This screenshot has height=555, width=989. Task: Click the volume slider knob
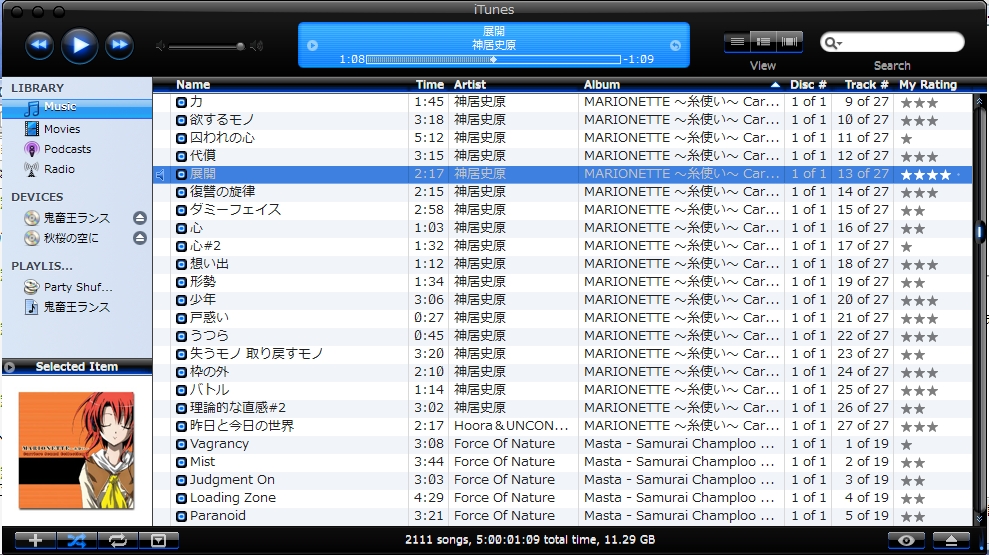coord(240,47)
